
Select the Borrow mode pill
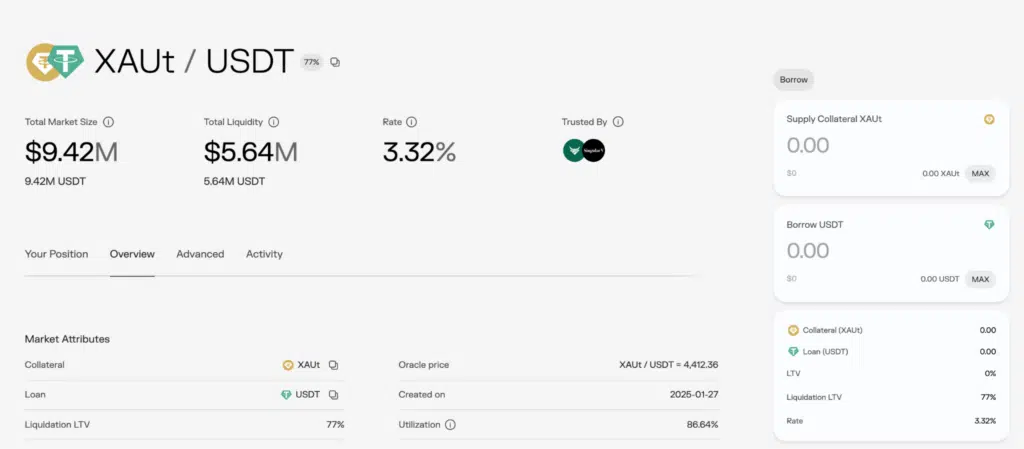click(x=794, y=79)
